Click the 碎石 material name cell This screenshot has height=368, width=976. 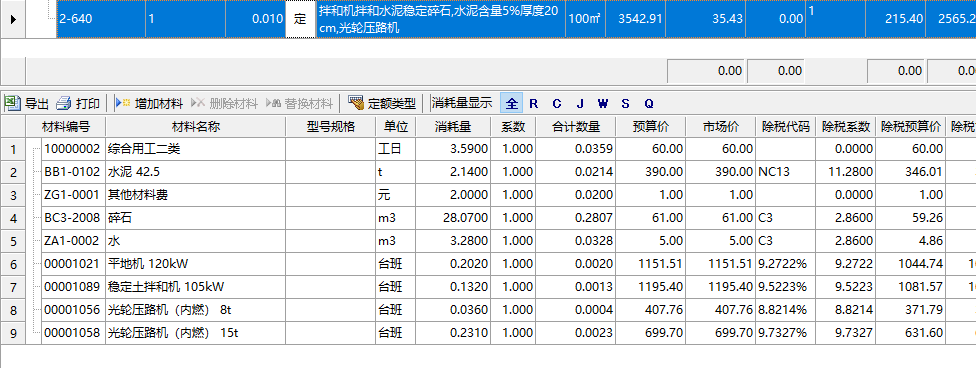click(195, 219)
